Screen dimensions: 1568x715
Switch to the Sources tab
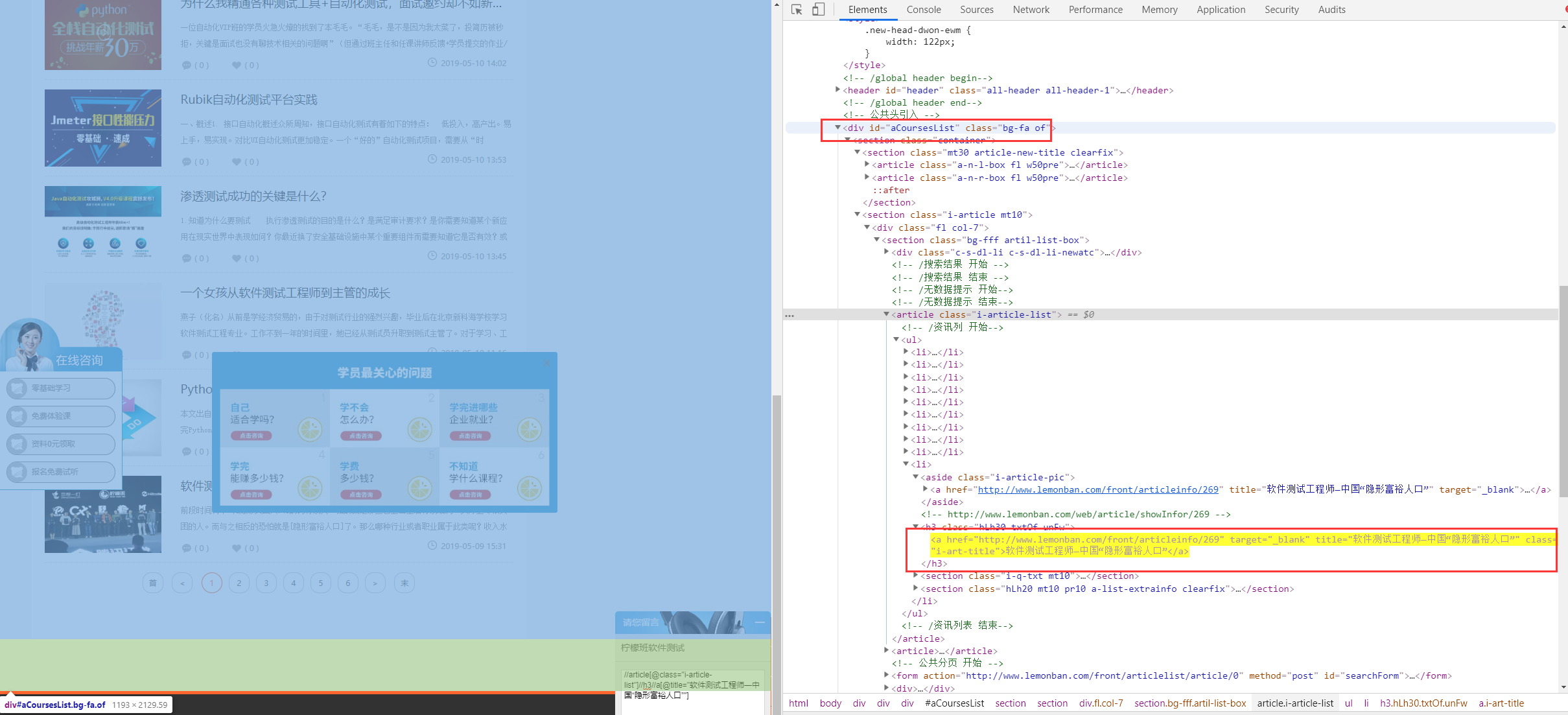[977, 10]
